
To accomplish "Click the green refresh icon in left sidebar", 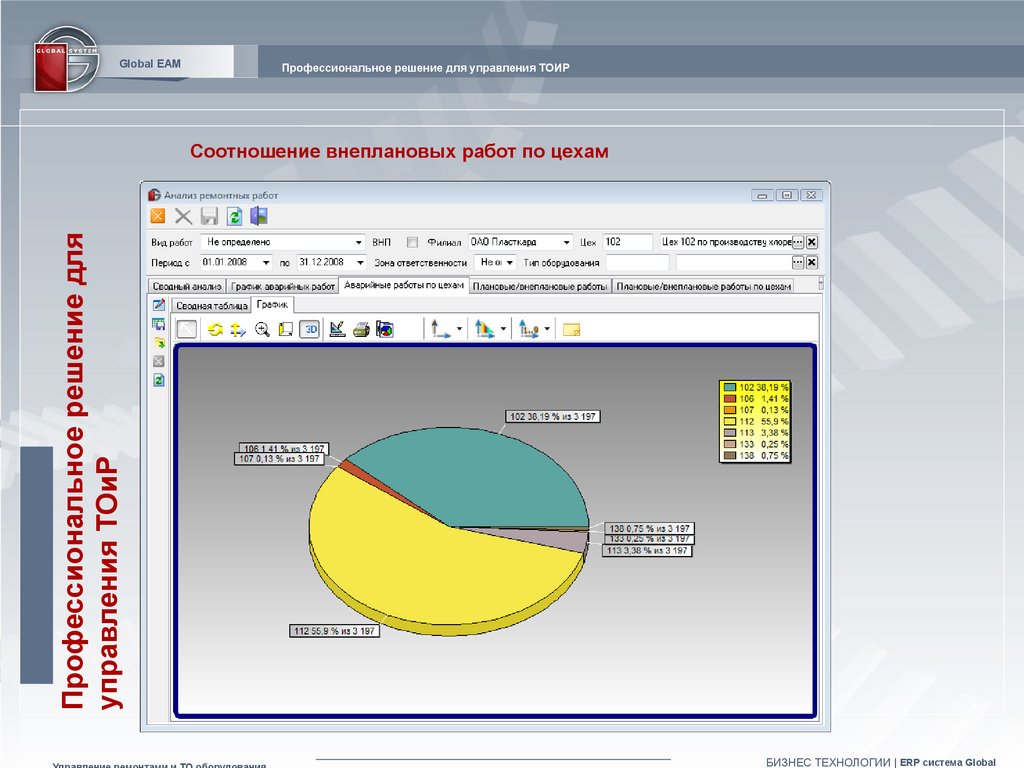I will point(159,380).
